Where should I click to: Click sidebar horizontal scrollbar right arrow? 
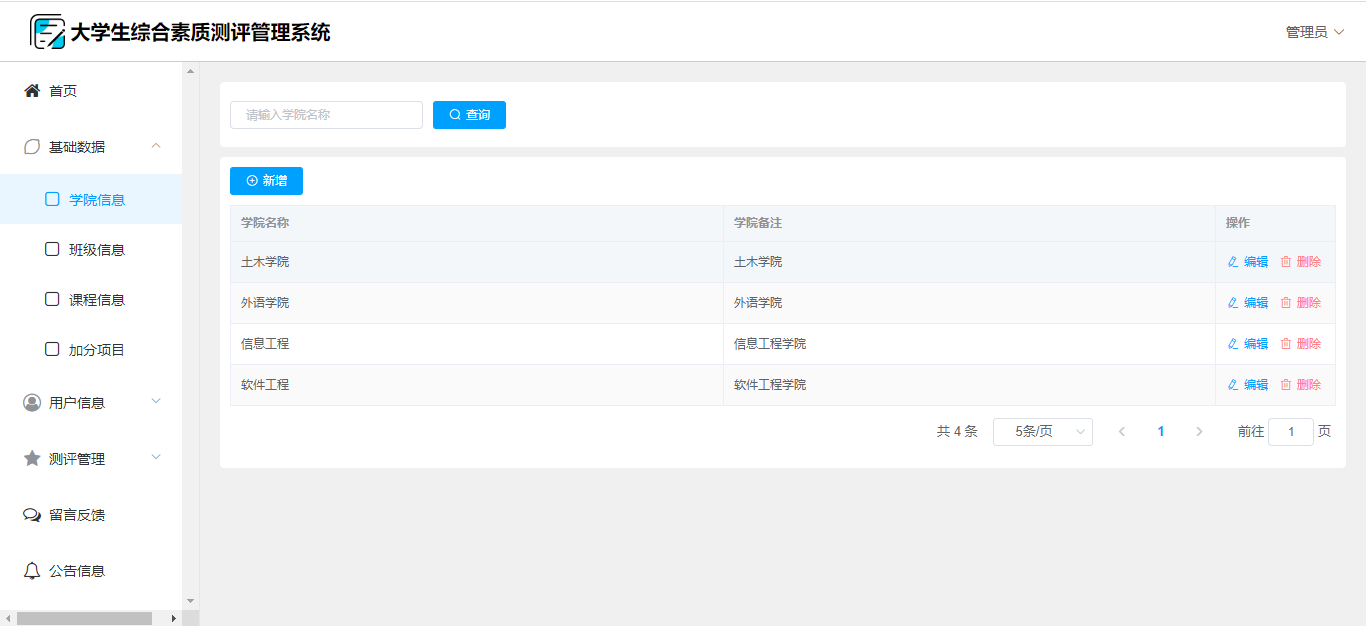(x=174, y=618)
